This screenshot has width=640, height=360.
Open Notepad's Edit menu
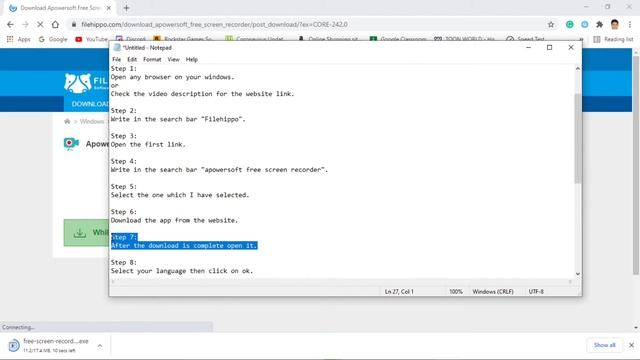[x=132, y=59]
